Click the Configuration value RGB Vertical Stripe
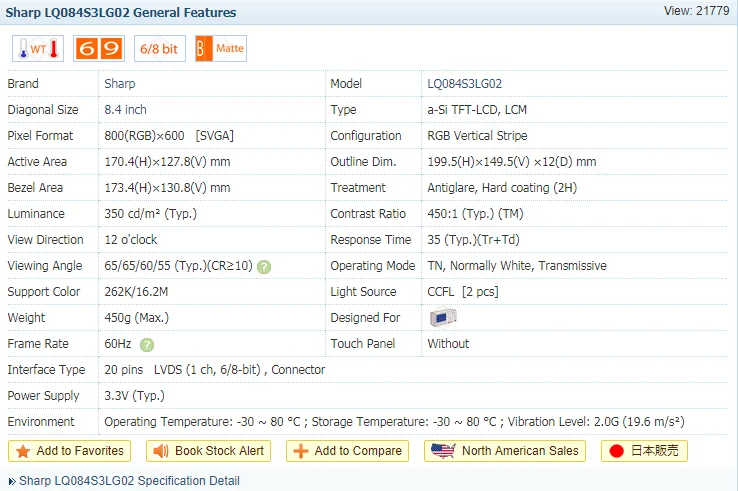 [477, 136]
